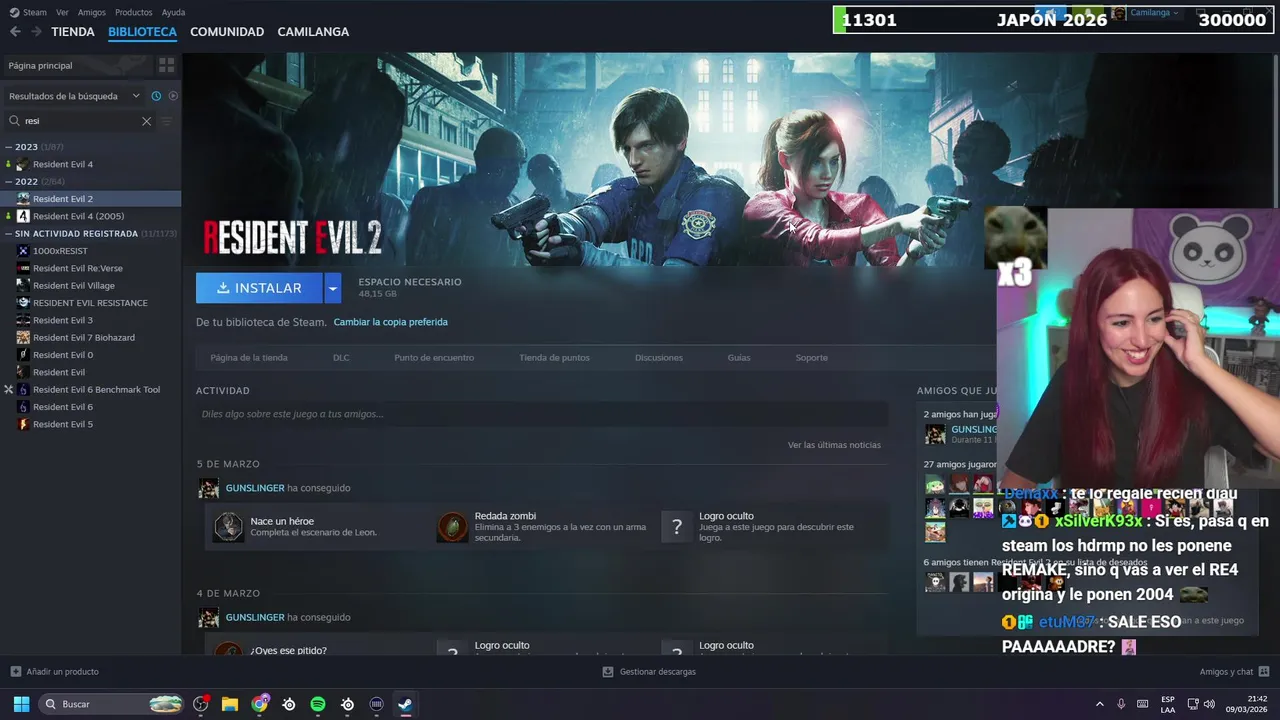This screenshot has width=1280, height=720.
Task: Open File Explorer from the taskbar
Action: coord(230,704)
